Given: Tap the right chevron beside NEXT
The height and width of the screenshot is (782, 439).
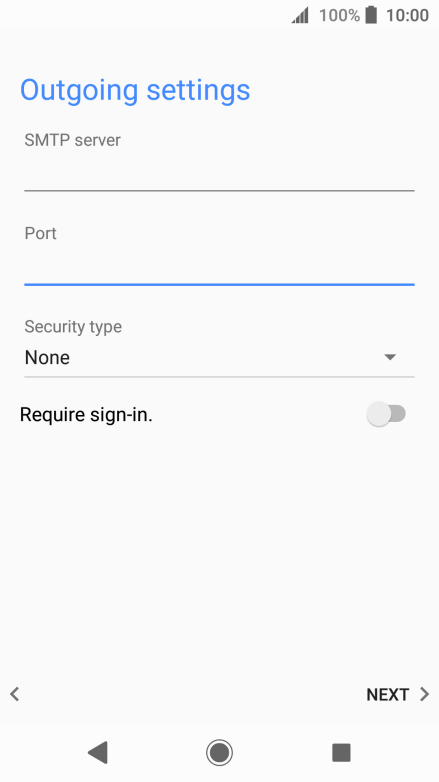Looking at the screenshot, I should coord(425,694).
